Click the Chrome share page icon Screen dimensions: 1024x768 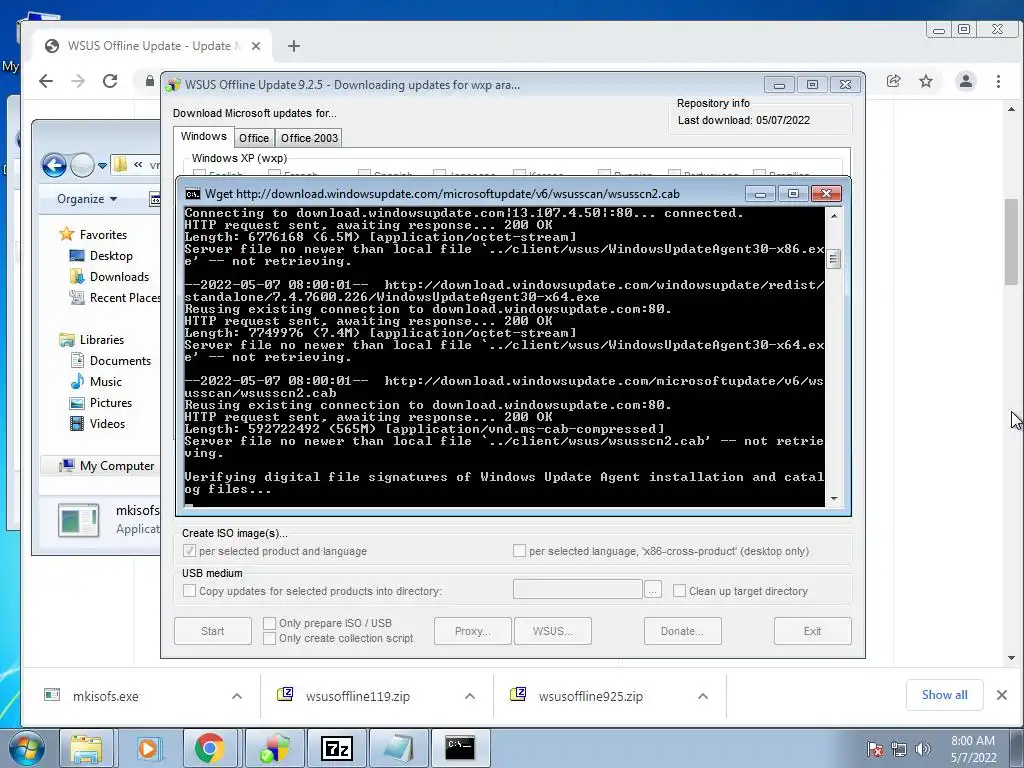click(x=893, y=81)
